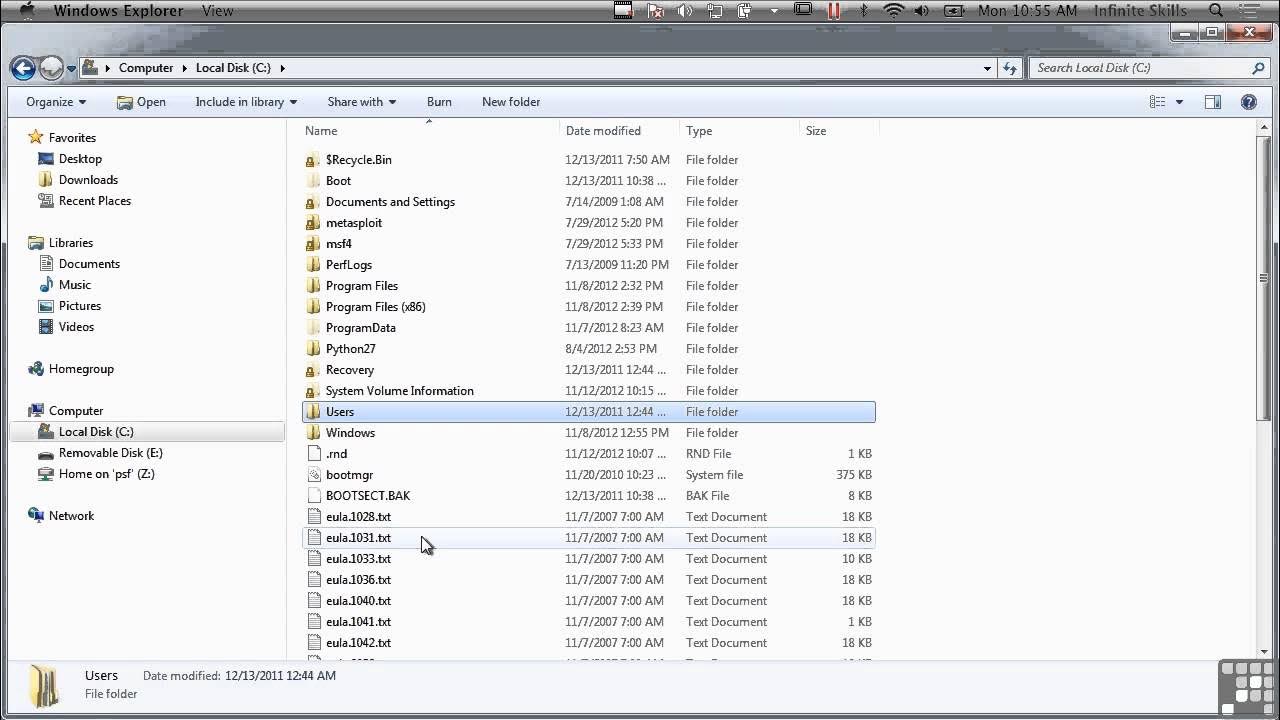Select the bootmgr system file icon
1280x720 pixels.
coord(313,475)
